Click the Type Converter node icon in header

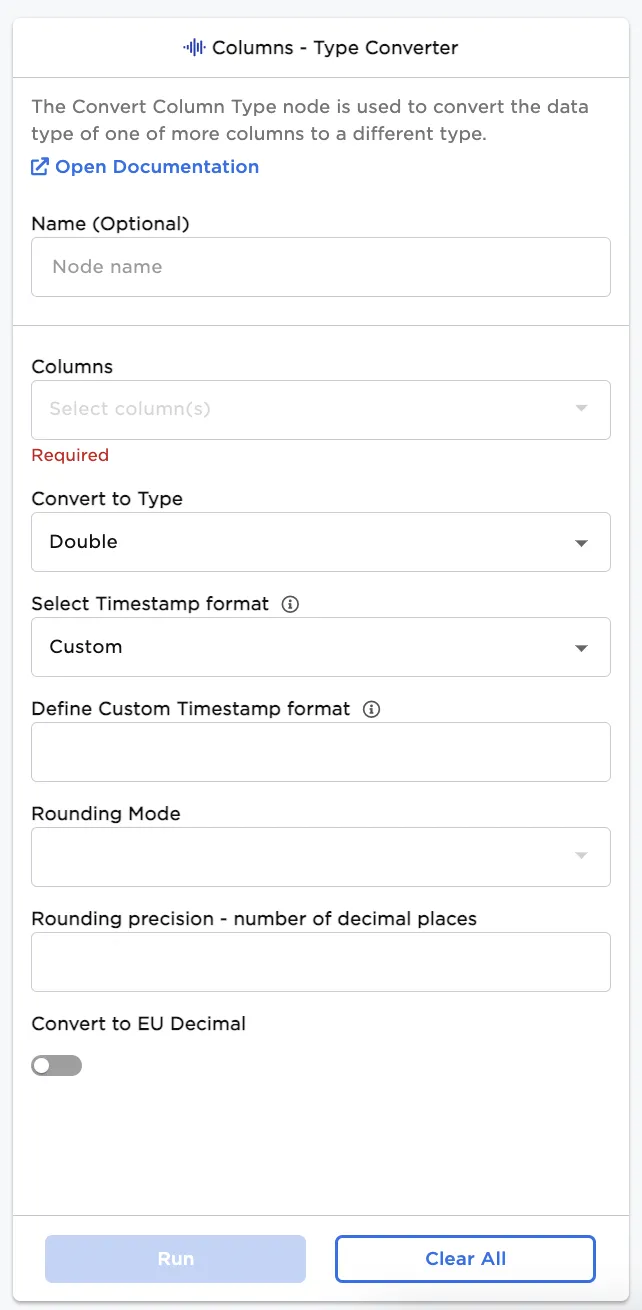[x=193, y=47]
